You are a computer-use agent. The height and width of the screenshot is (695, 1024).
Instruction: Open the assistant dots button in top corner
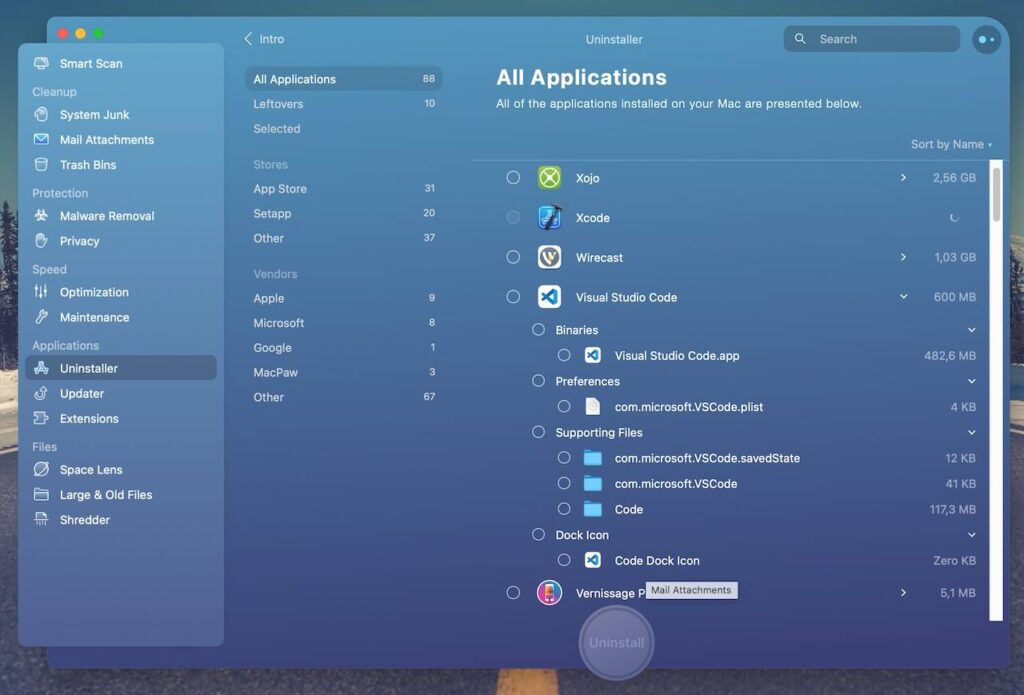pyautogui.click(x=986, y=39)
